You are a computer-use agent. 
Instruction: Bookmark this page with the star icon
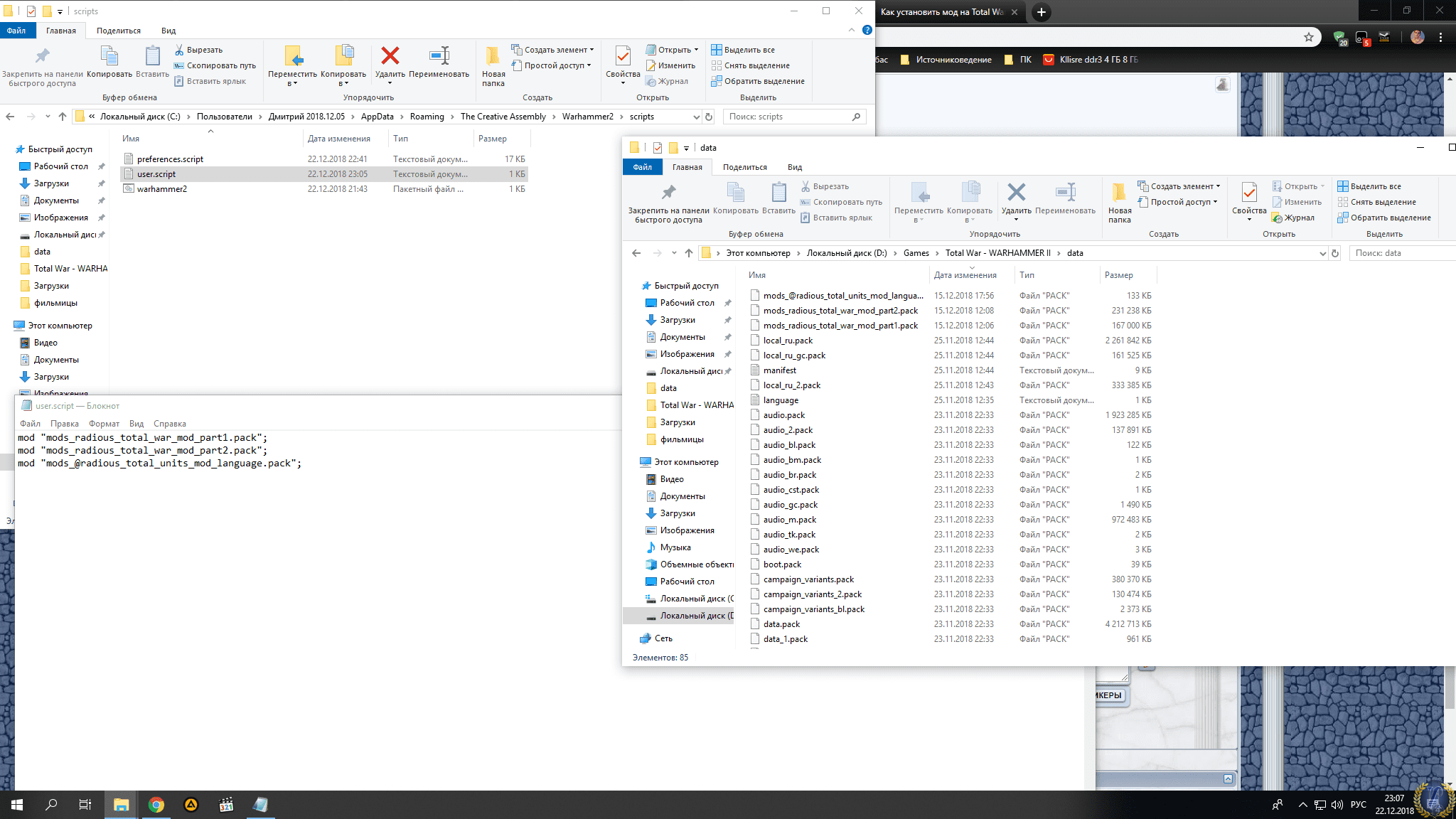coord(1309,37)
